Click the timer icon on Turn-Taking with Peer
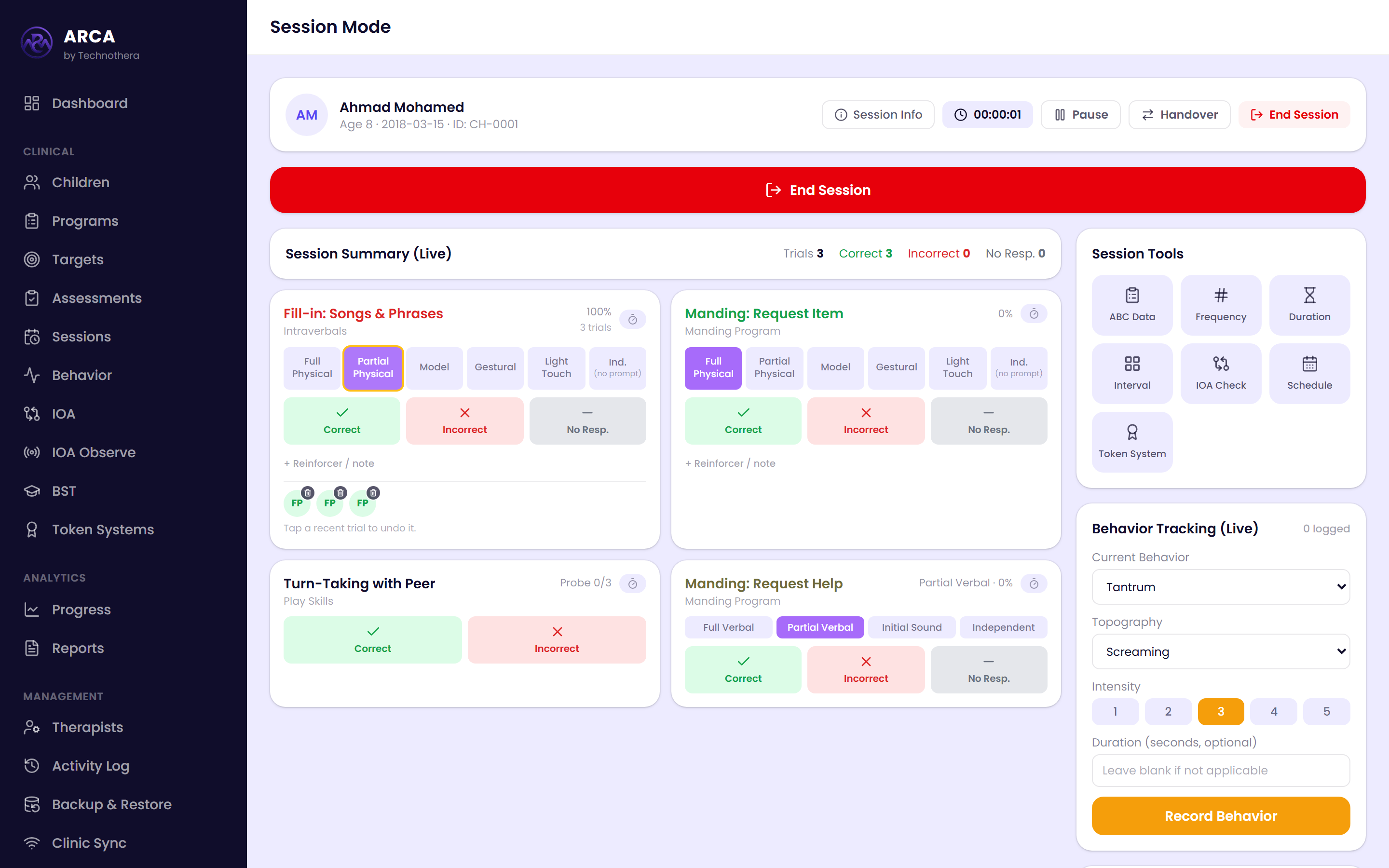Image resolution: width=1389 pixels, height=868 pixels. 632,583
